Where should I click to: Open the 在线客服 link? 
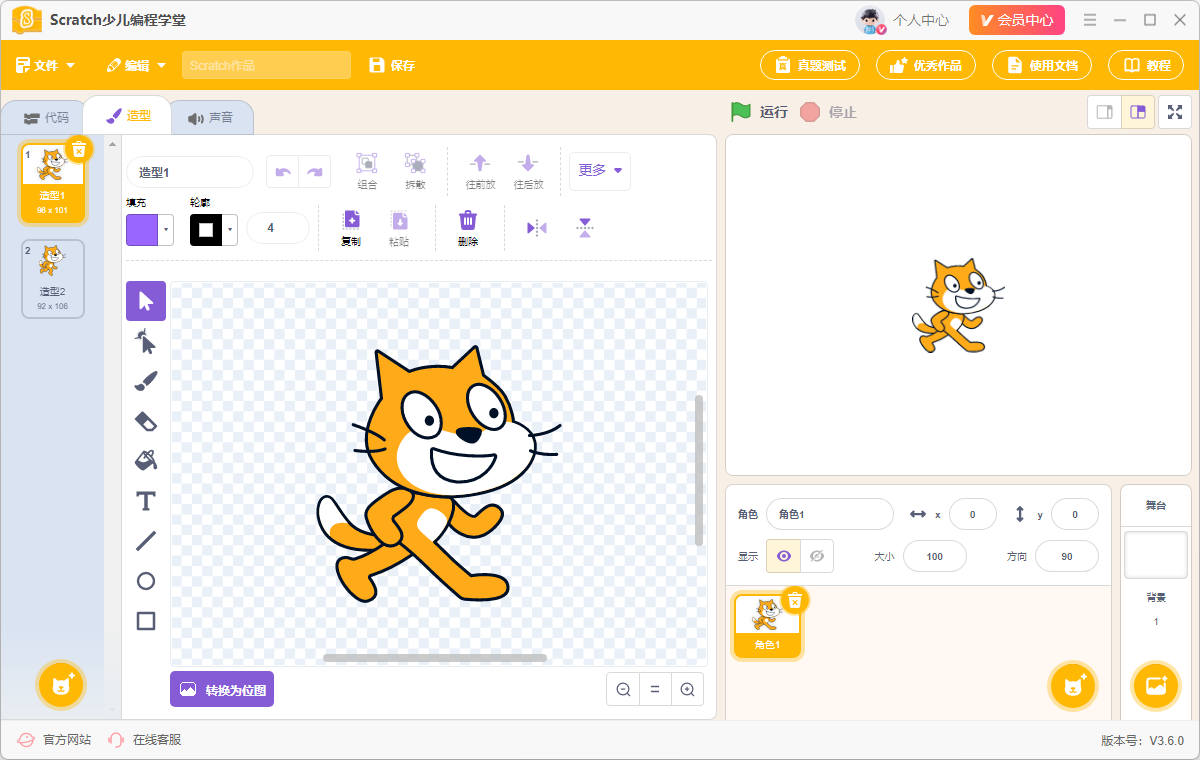click(145, 740)
